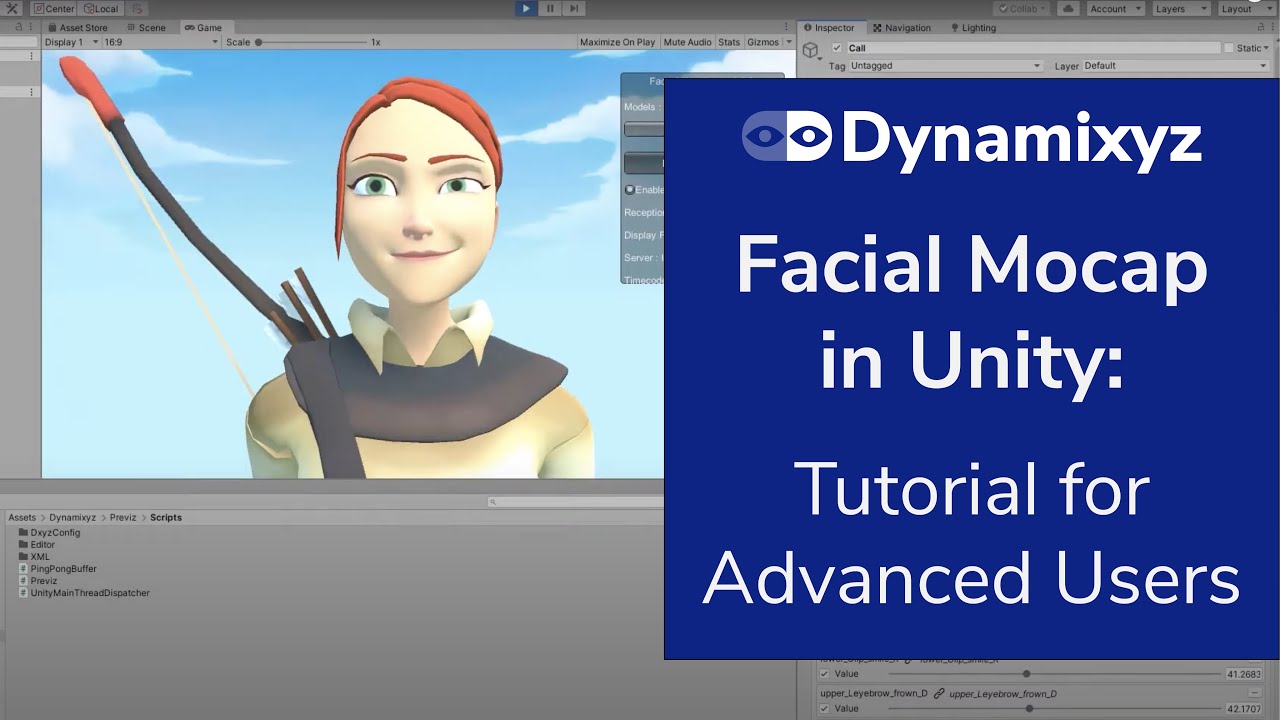Remove upper_Leyebrow_frown_D entry with minus button
Image resolution: width=1280 pixels, height=720 pixels.
[x=1254, y=693]
